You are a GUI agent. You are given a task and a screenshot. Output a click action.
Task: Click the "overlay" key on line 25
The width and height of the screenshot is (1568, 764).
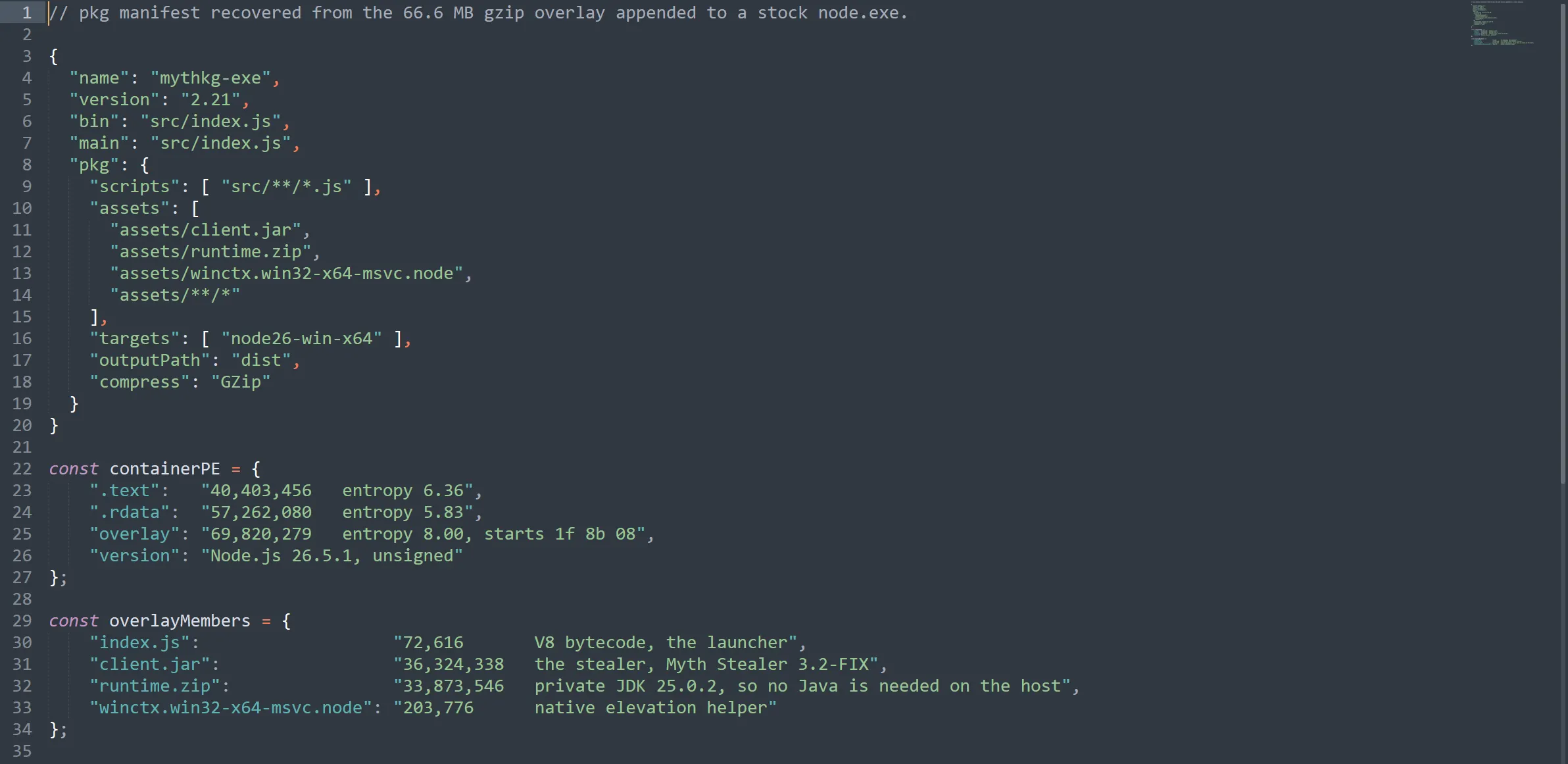pos(135,534)
